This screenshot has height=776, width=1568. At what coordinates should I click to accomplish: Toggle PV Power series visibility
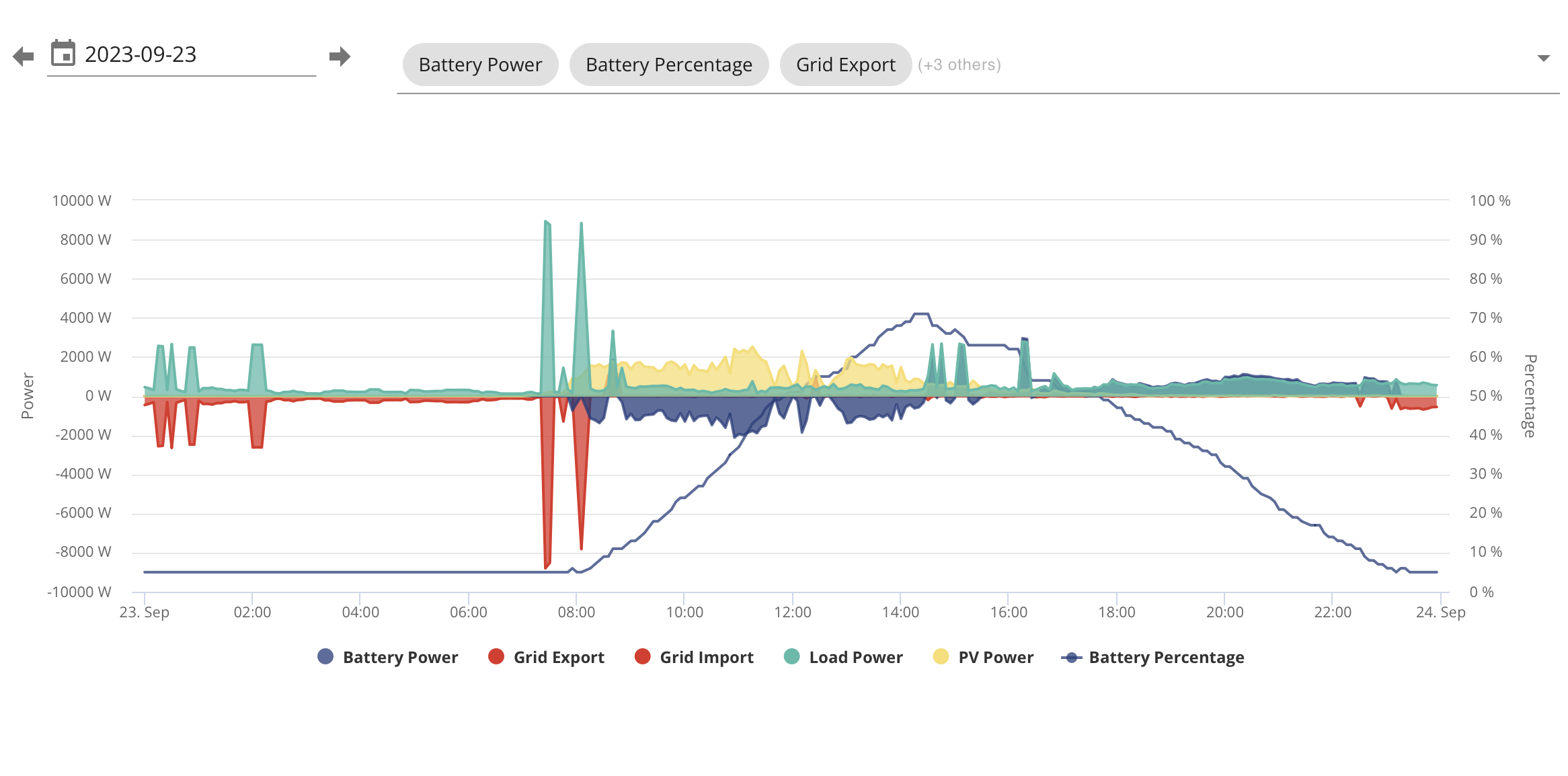tap(995, 658)
